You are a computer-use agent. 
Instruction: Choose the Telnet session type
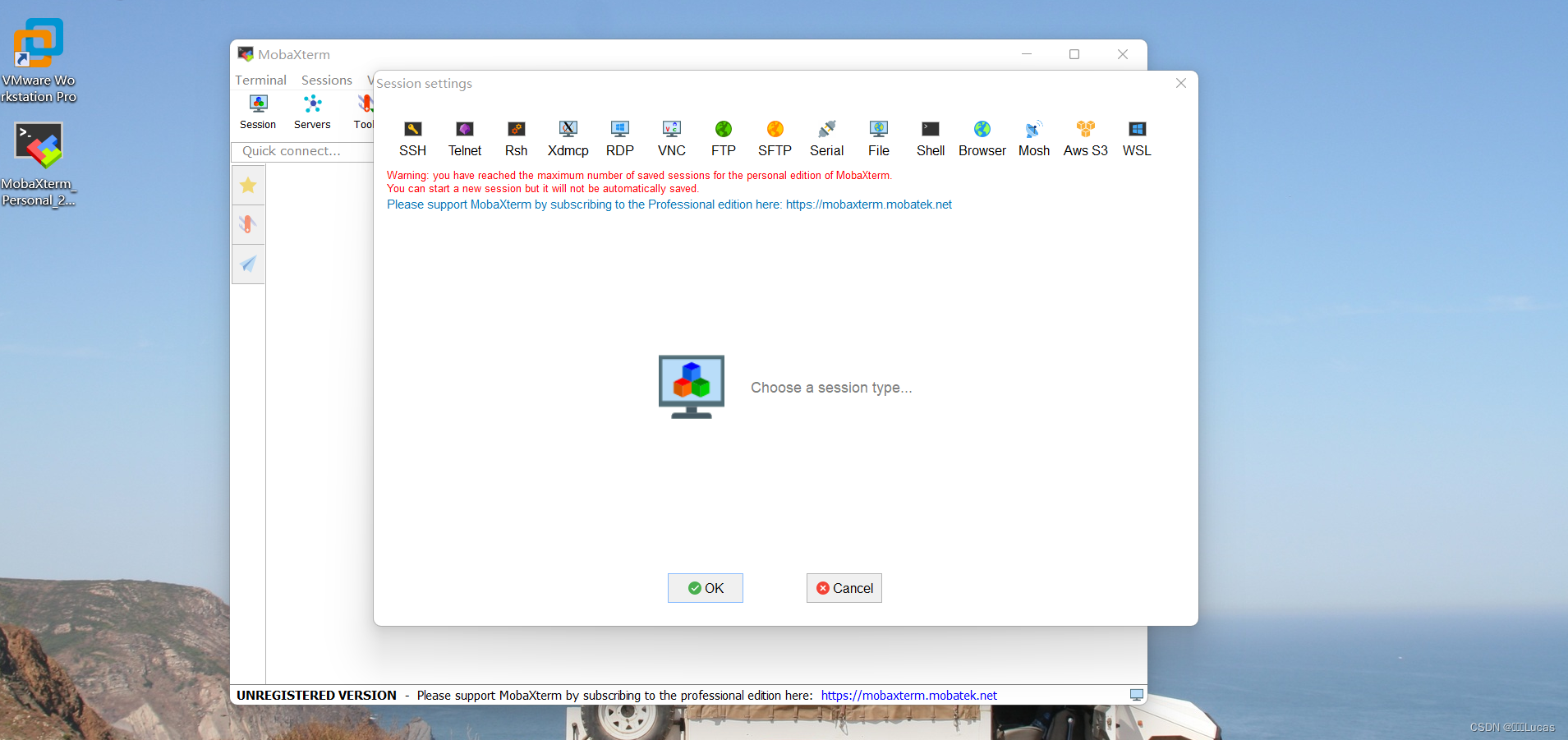click(465, 139)
